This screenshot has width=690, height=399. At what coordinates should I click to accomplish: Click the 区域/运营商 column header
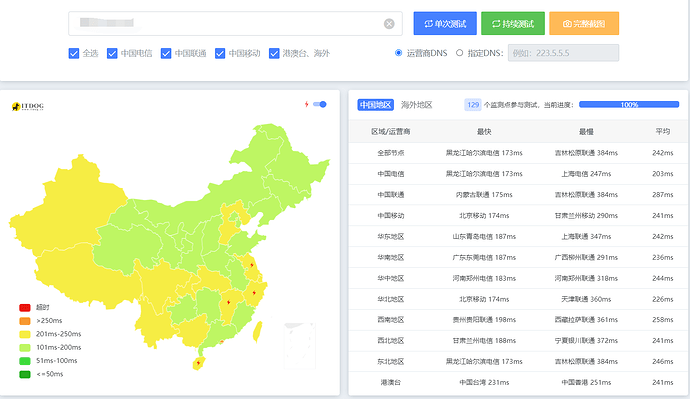tap(391, 132)
